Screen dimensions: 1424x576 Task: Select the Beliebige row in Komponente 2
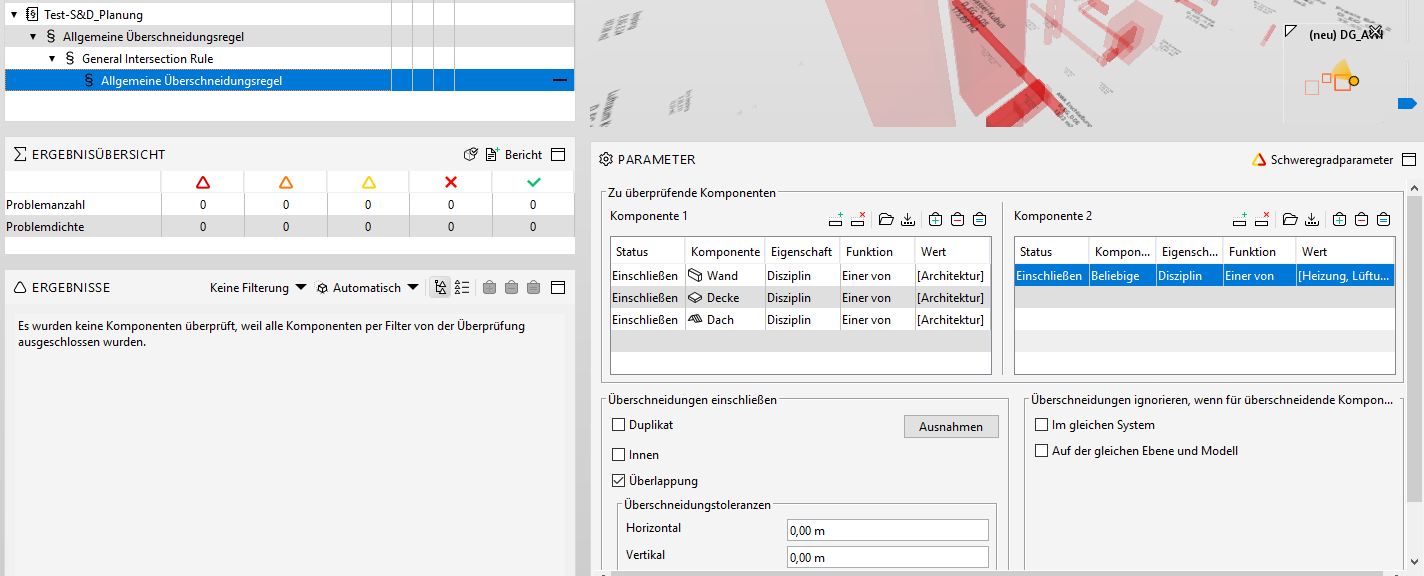click(1204, 276)
